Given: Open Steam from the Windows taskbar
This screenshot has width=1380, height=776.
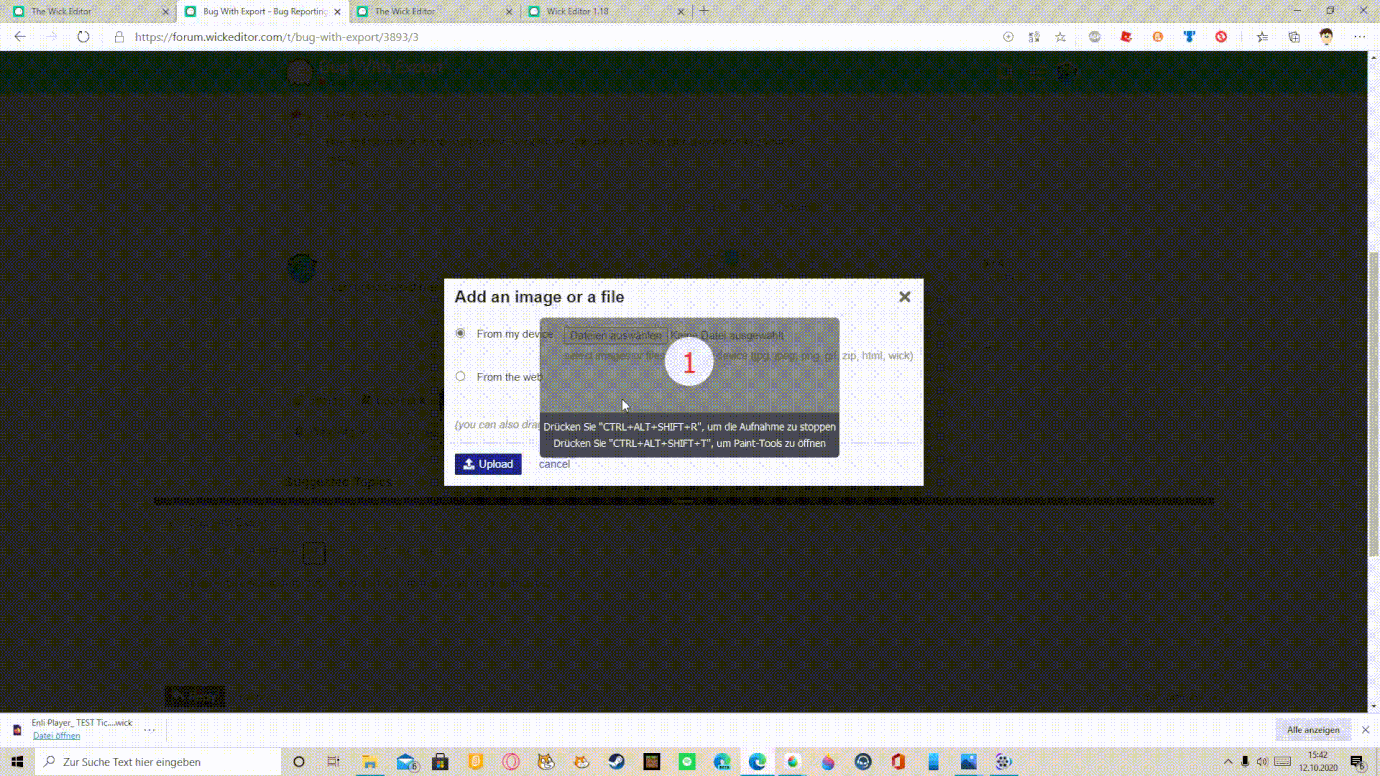Looking at the screenshot, I should tap(617, 762).
